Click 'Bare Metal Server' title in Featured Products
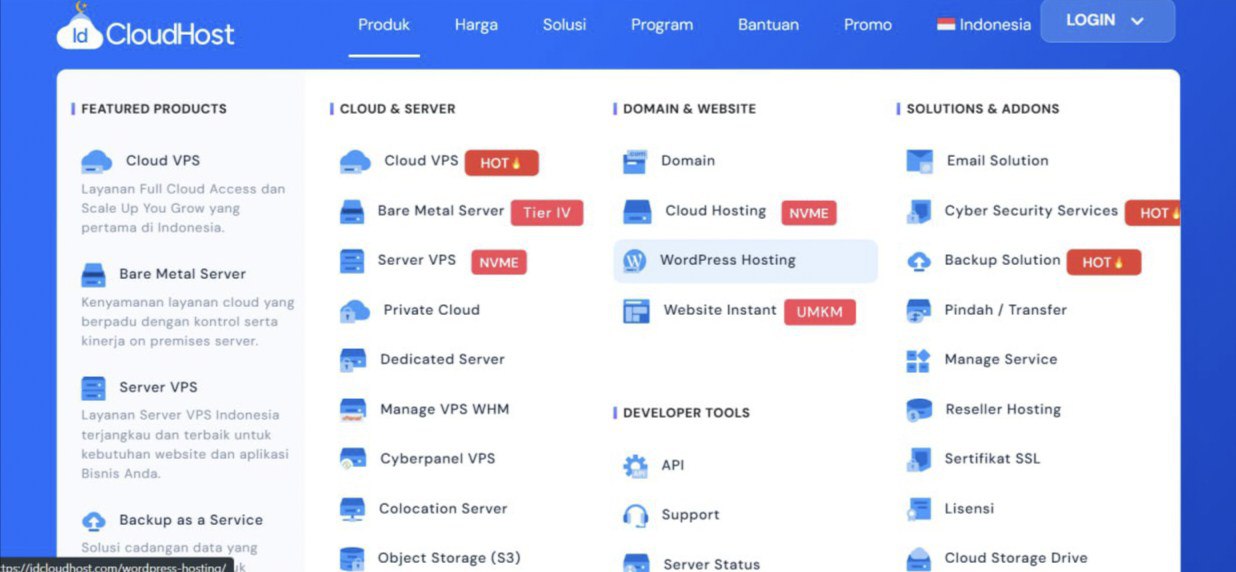Viewport: 1236px width, 572px height. click(x=182, y=274)
